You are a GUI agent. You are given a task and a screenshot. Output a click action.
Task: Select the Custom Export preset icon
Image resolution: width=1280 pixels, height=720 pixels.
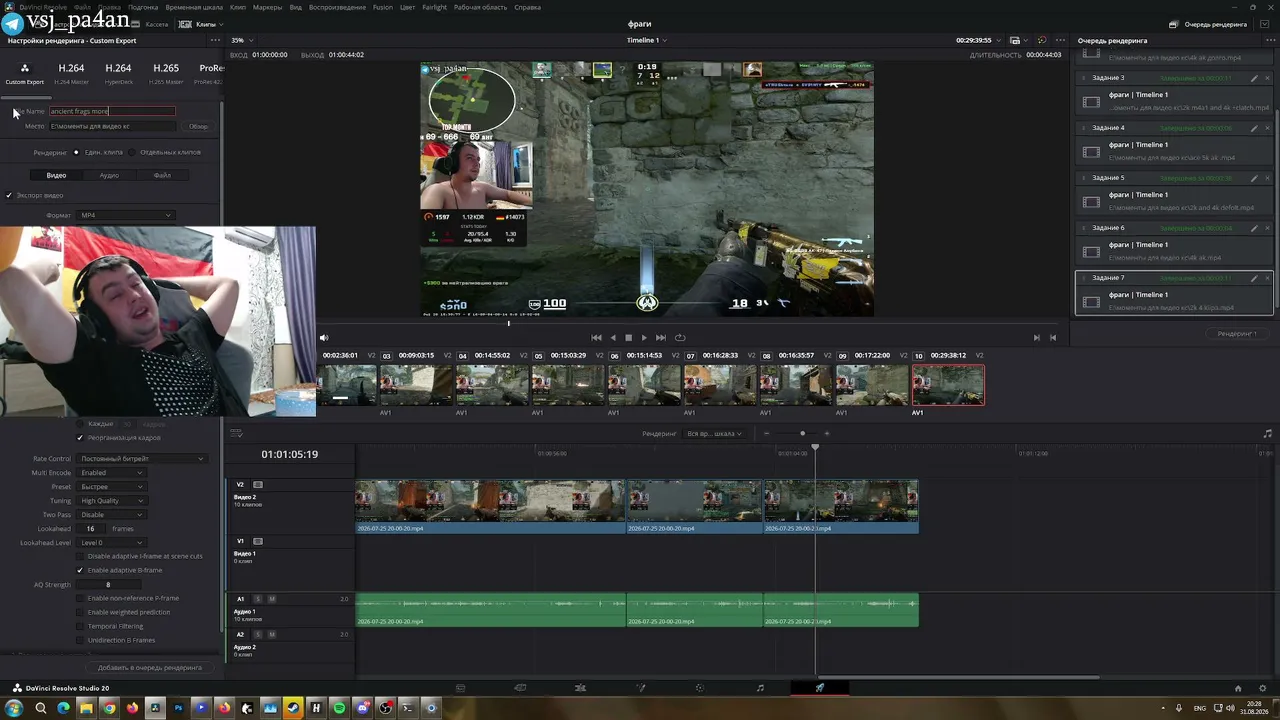[x=24, y=68]
